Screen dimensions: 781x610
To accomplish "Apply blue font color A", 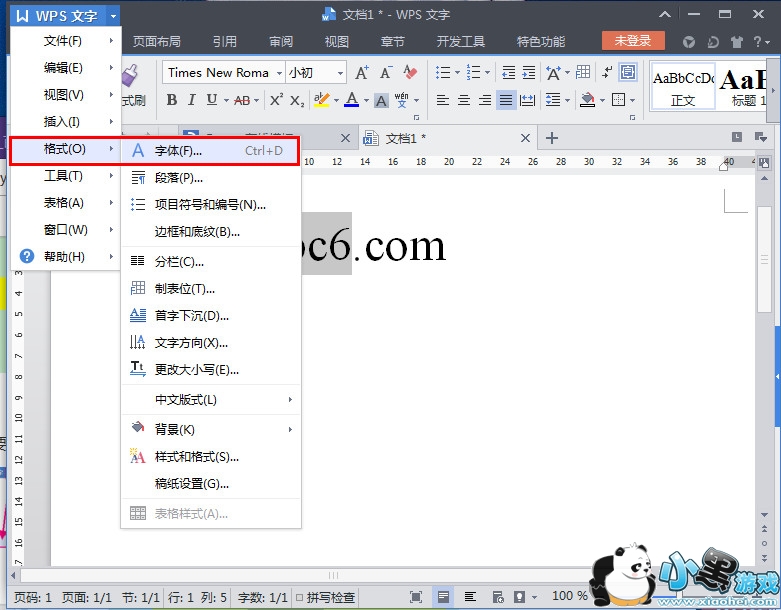I will tap(352, 100).
